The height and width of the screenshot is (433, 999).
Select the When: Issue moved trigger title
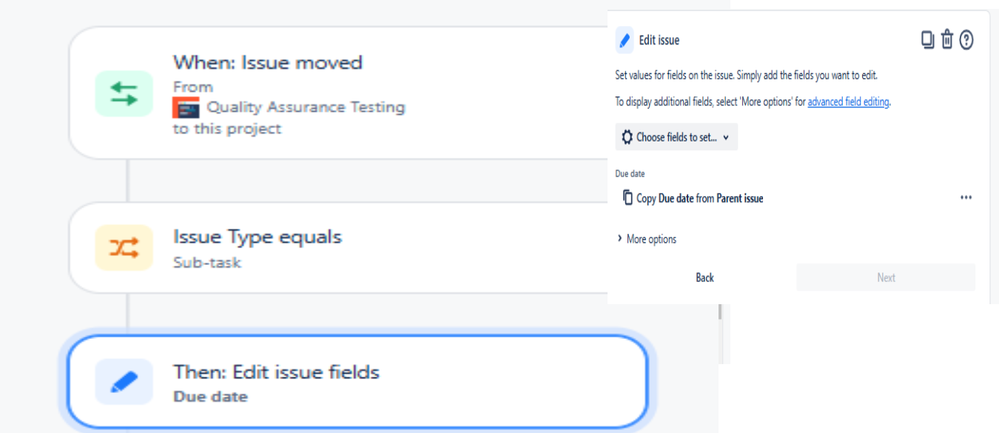coord(268,63)
